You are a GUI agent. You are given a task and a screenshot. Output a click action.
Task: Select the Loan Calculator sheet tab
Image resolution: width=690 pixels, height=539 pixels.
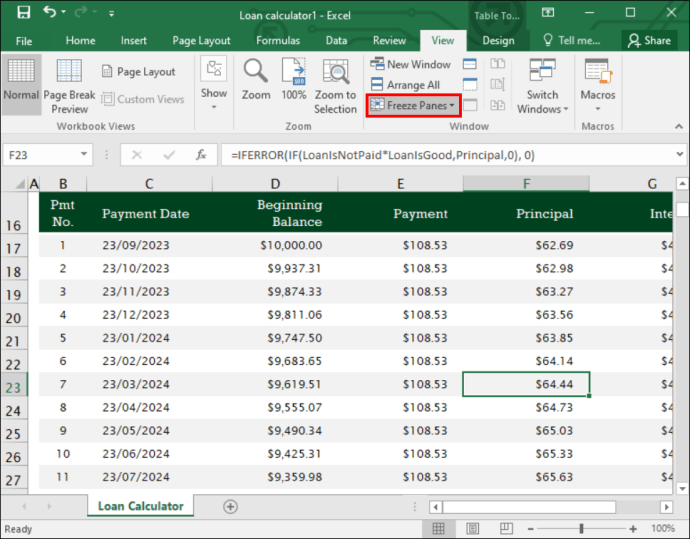pos(140,506)
